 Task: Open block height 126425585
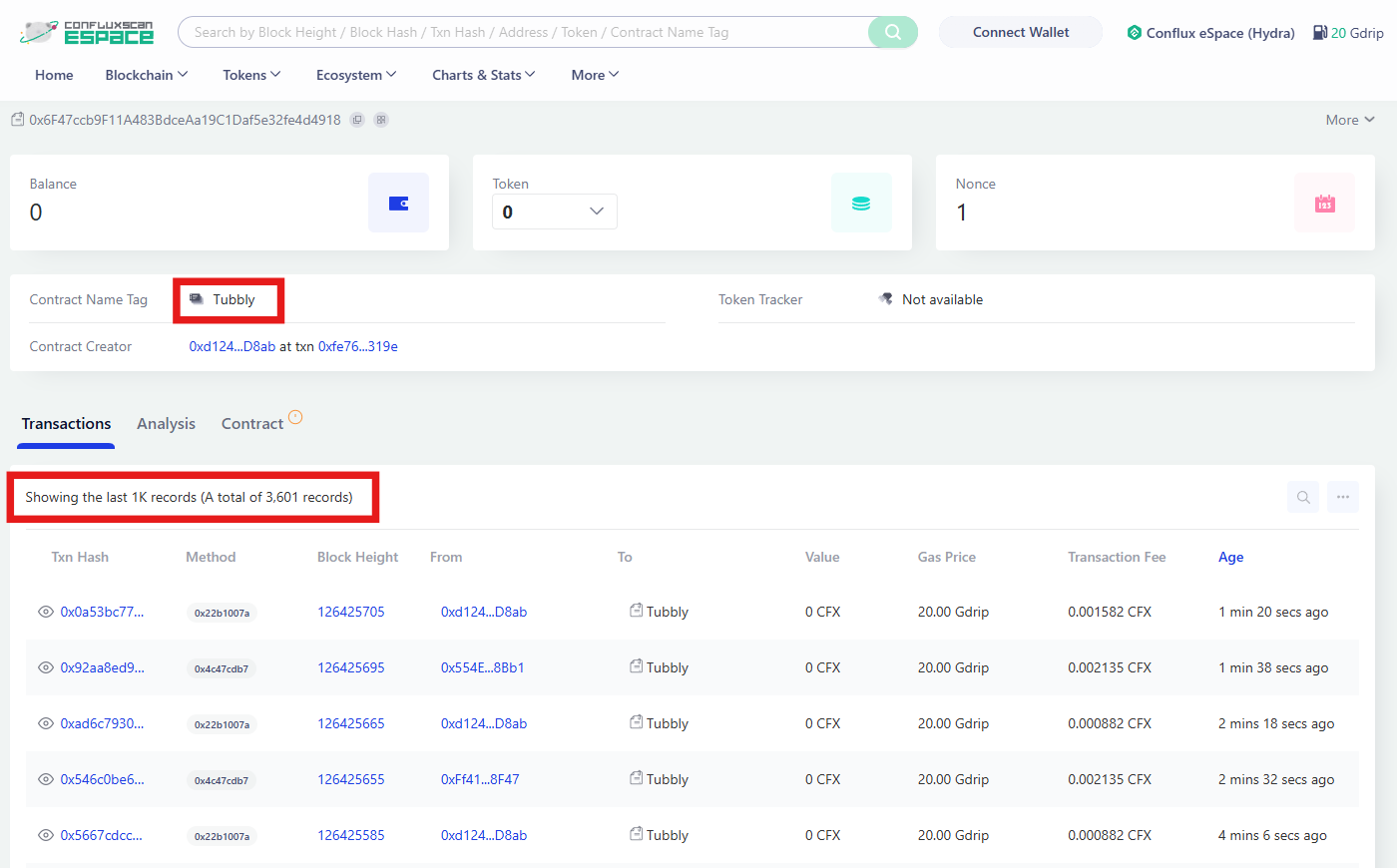point(351,835)
